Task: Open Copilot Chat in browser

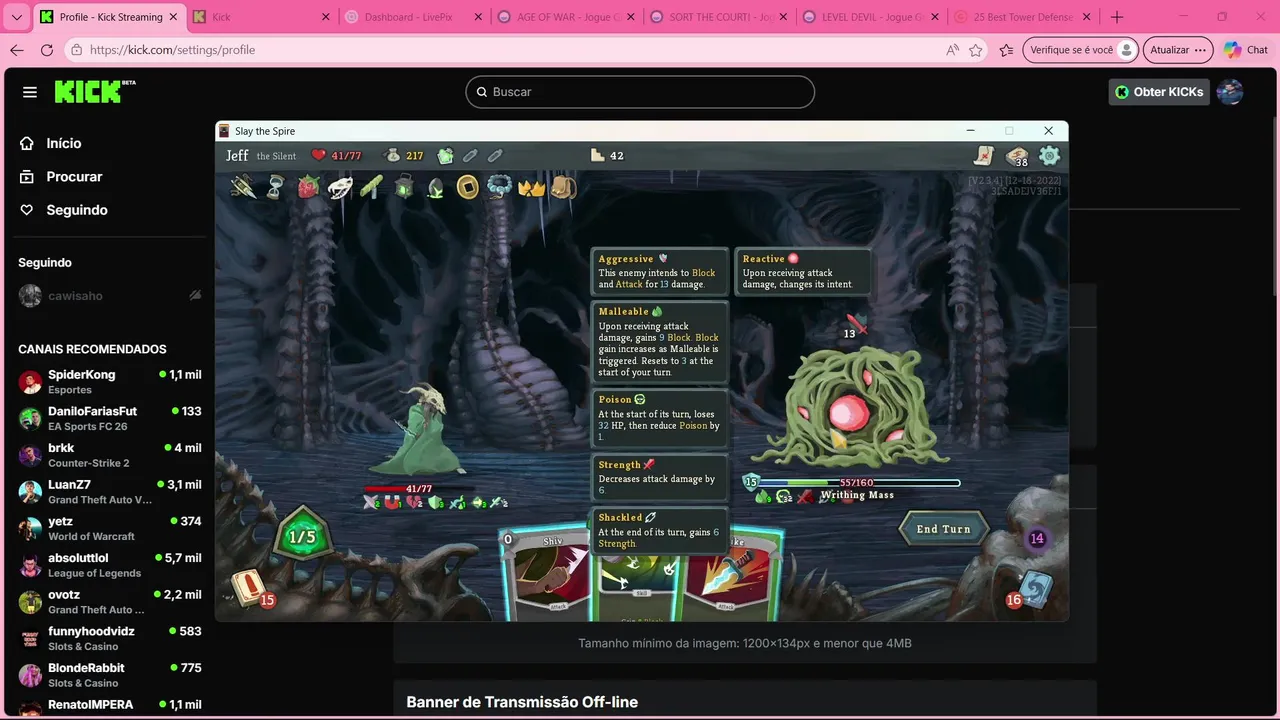Action: click(x=1246, y=50)
